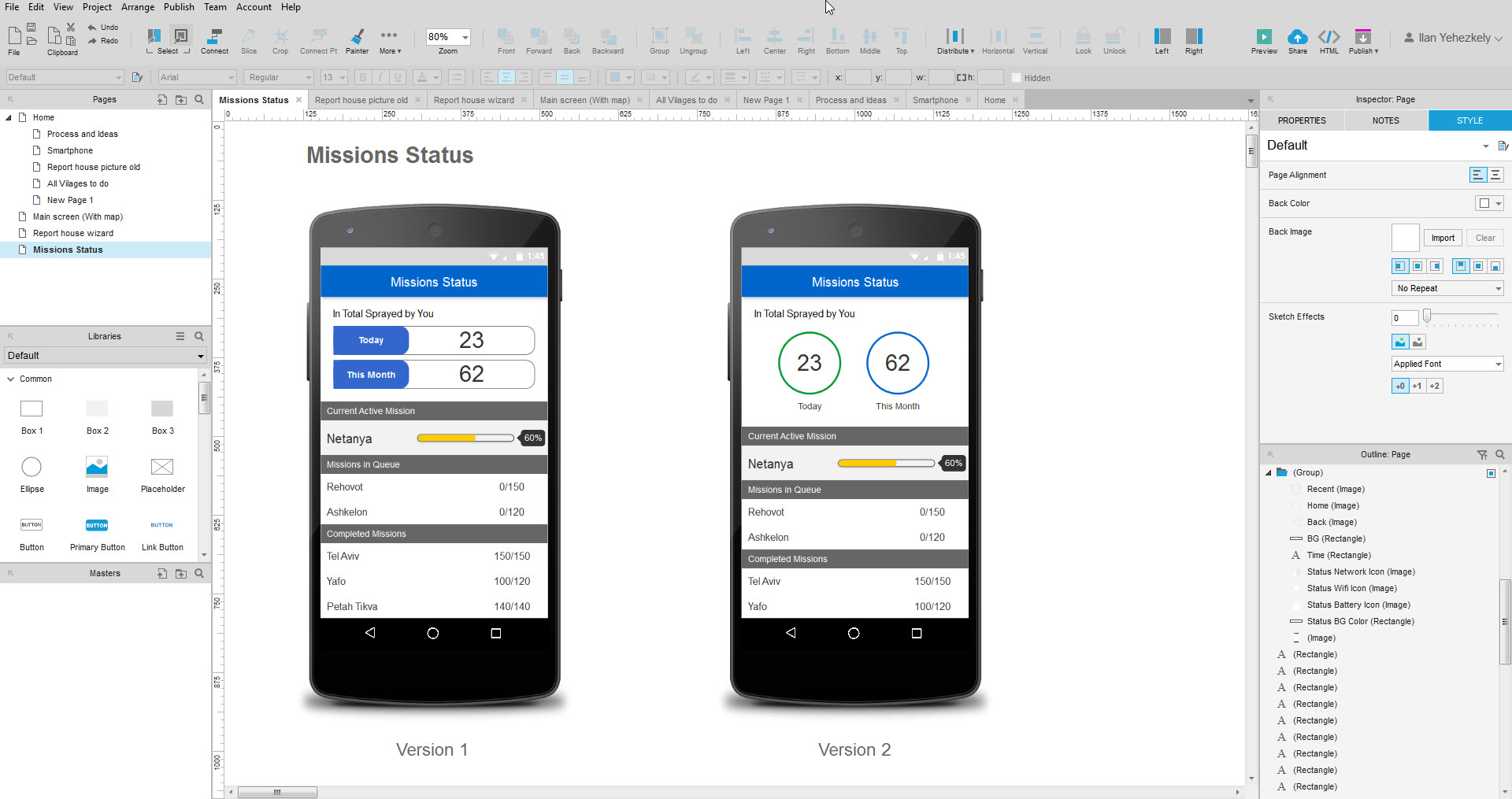Select Main screen (With map) page in tree
The height and width of the screenshot is (799, 1512).
[x=77, y=216]
